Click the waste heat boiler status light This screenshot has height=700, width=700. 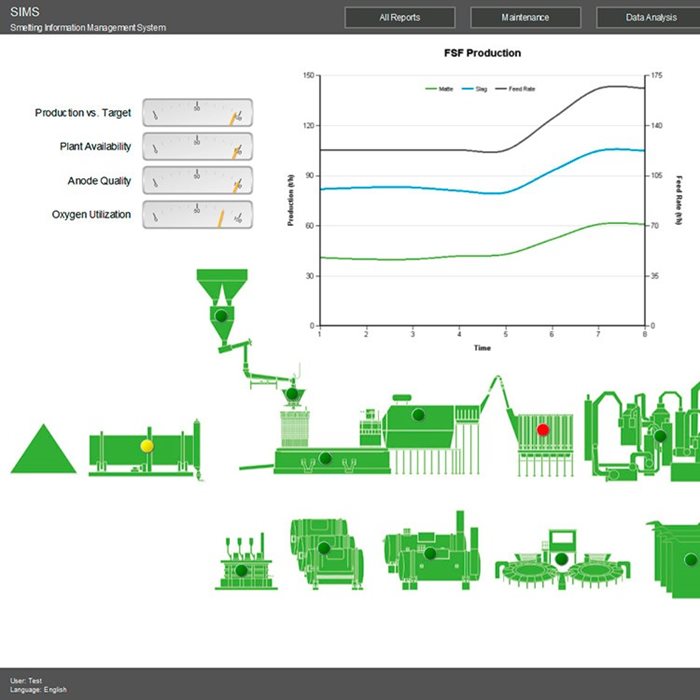coord(418,415)
